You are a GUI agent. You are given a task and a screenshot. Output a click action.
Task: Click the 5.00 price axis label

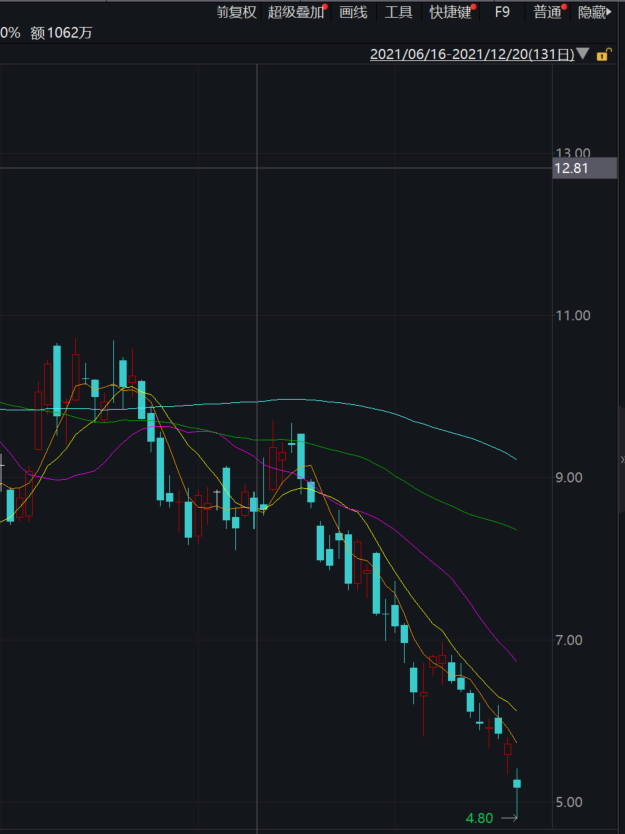pyautogui.click(x=569, y=802)
